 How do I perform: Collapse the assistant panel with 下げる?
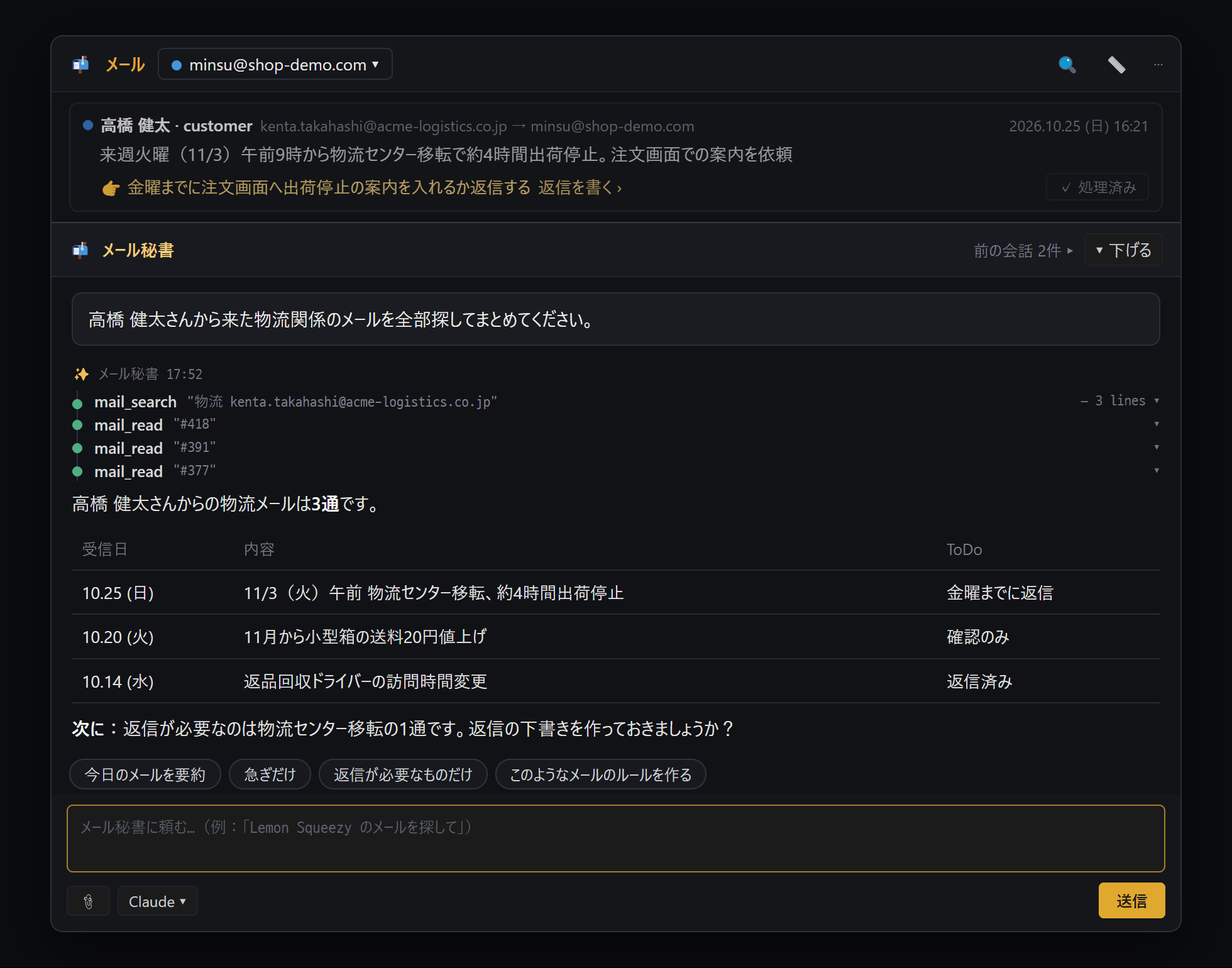point(1123,250)
